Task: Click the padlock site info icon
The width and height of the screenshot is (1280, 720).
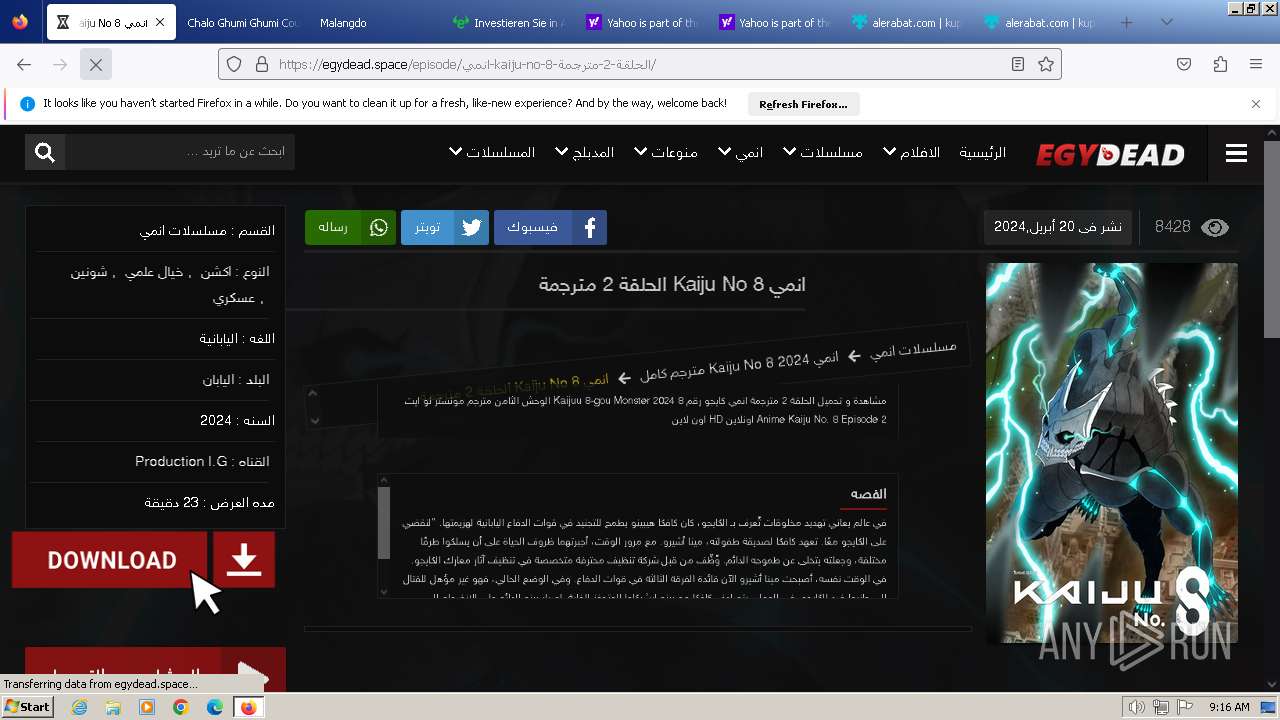Action: click(x=261, y=64)
